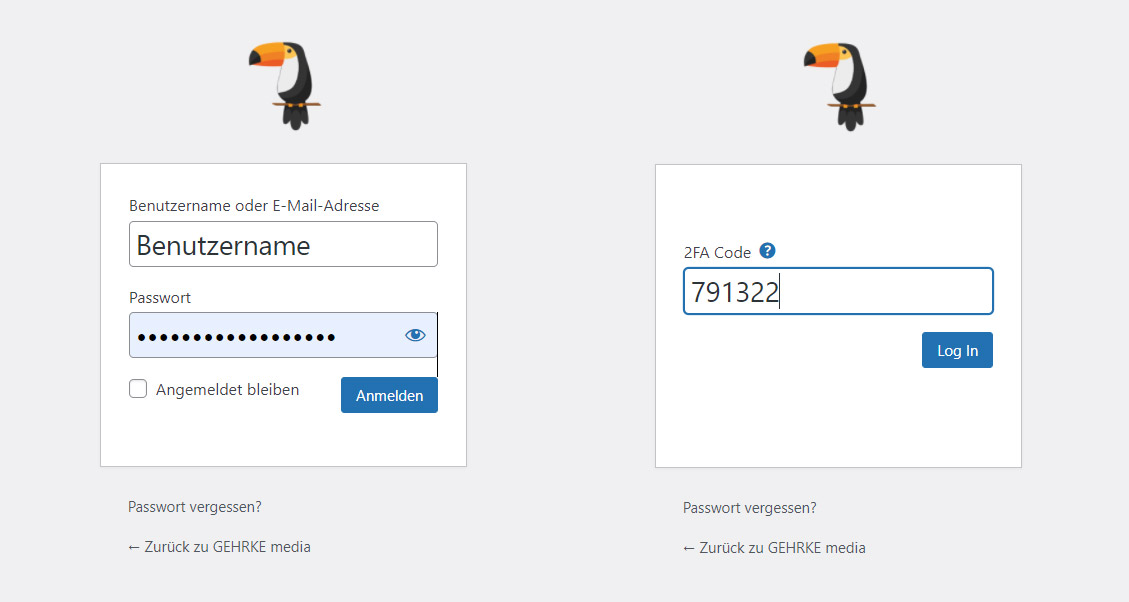Click the toucan logo above the username form
The height and width of the screenshot is (602, 1129).
(285, 86)
